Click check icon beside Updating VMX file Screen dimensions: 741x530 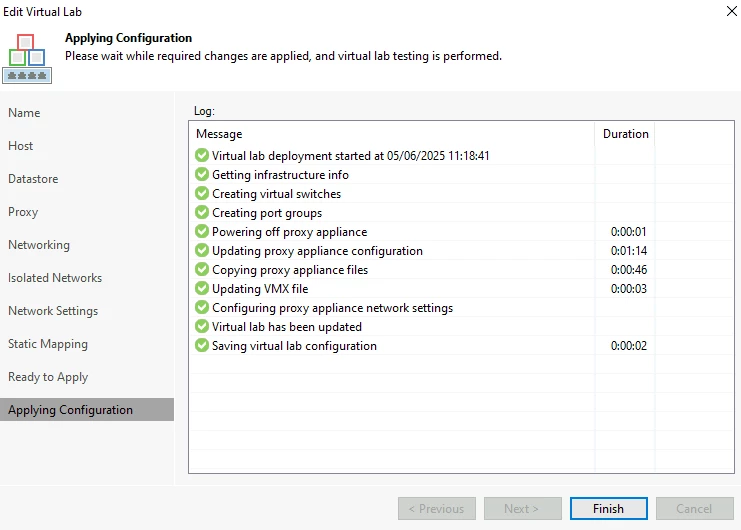click(x=202, y=288)
